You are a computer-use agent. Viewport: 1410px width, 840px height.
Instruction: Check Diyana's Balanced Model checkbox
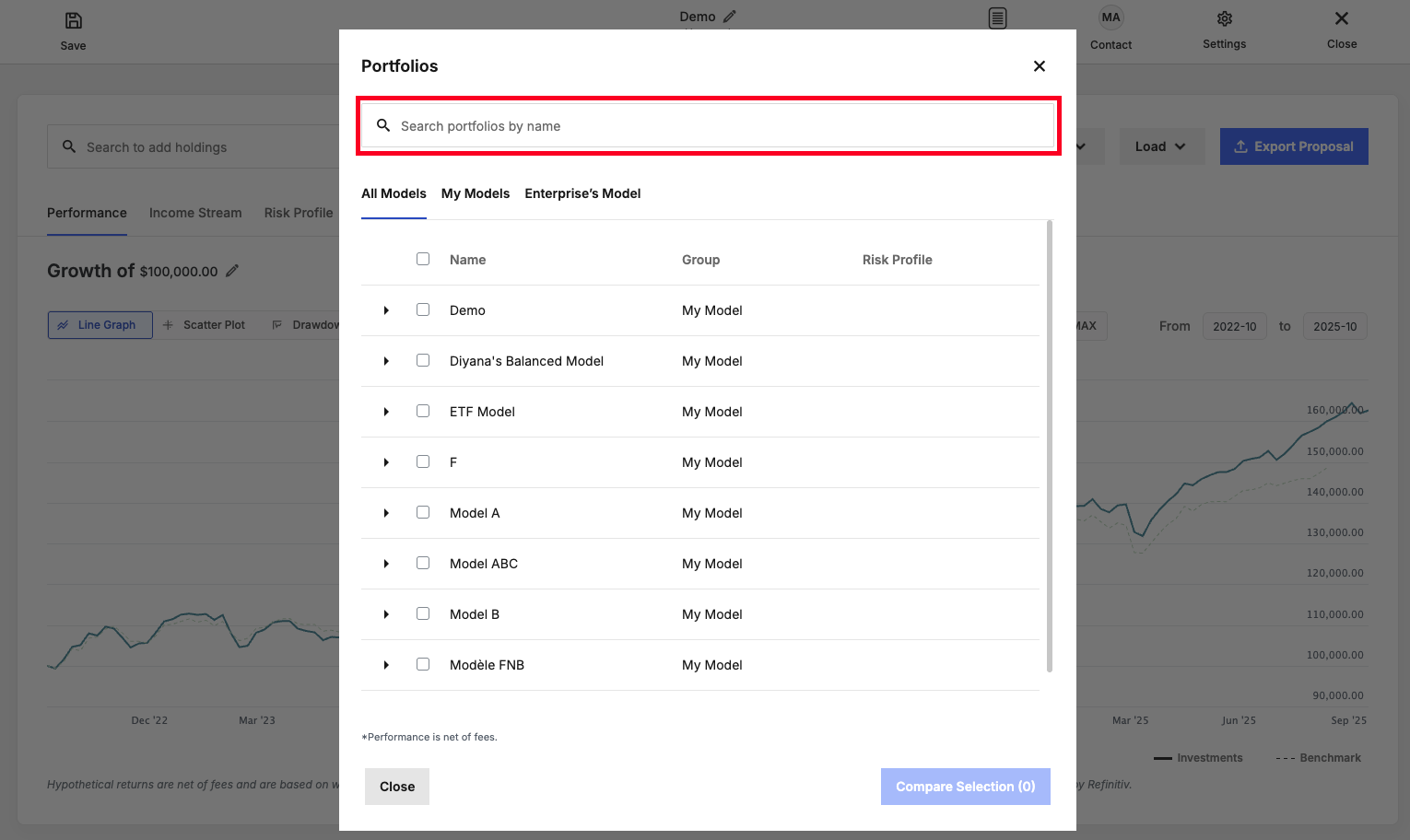pyautogui.click(x=423, y=360)
